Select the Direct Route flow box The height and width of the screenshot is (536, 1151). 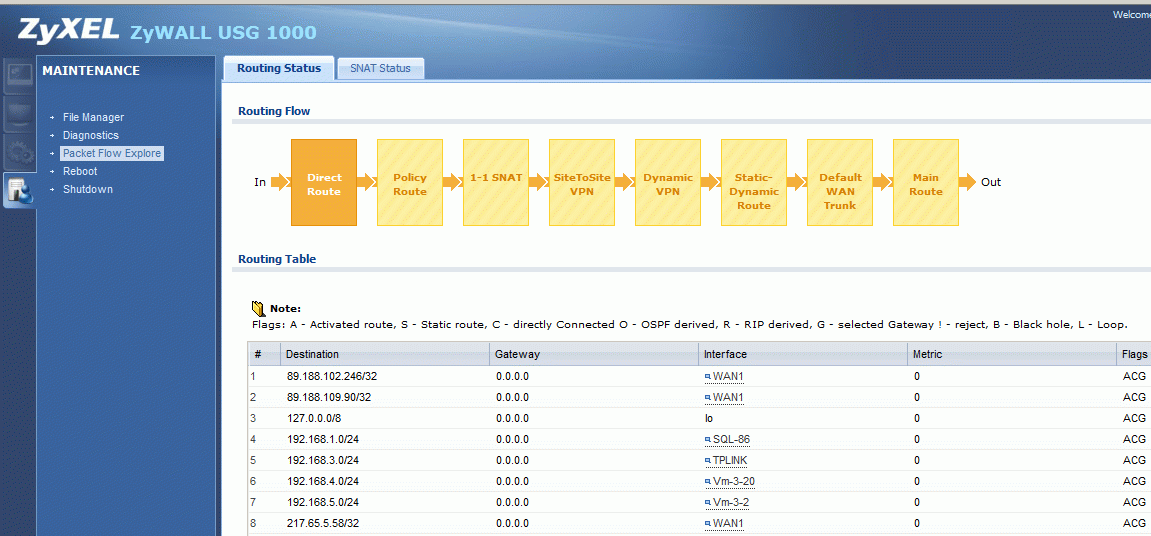click(324, 182)
